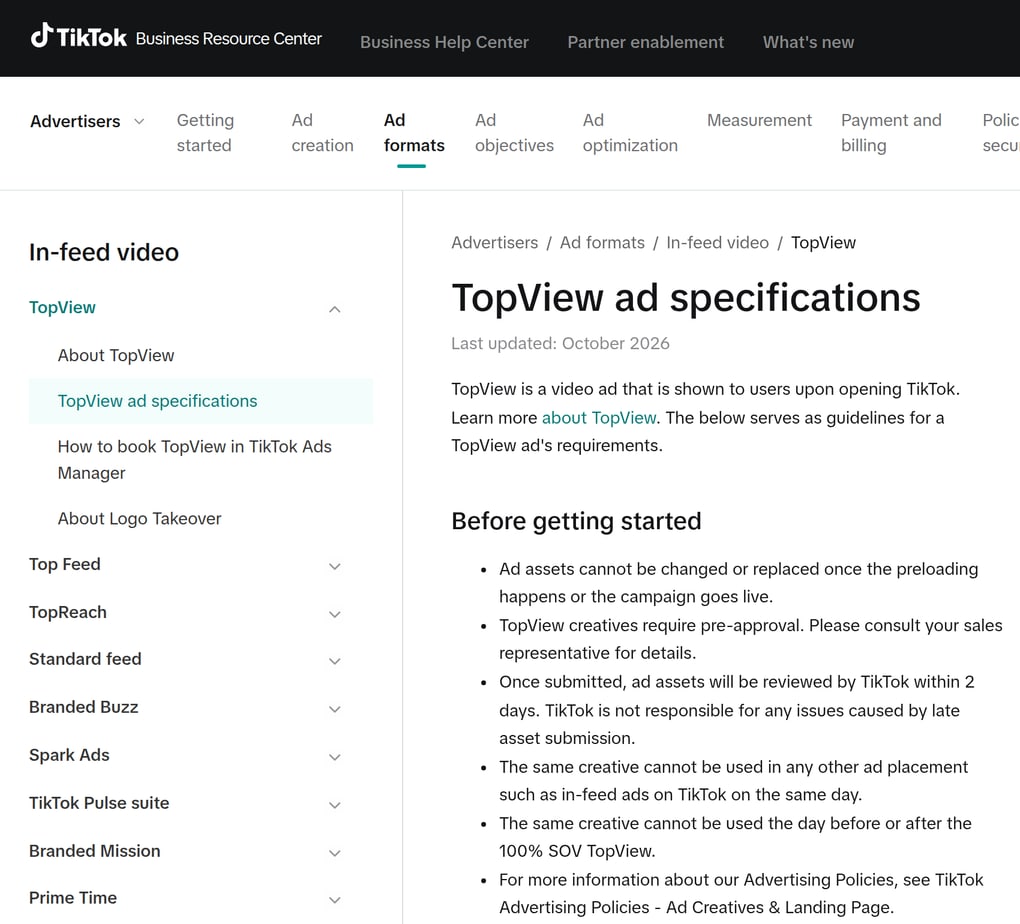Go to Ad formats in the breadcrumb
Viewport: 1020px width, 924px height.
pyautogui.click(x=602, y=243)
